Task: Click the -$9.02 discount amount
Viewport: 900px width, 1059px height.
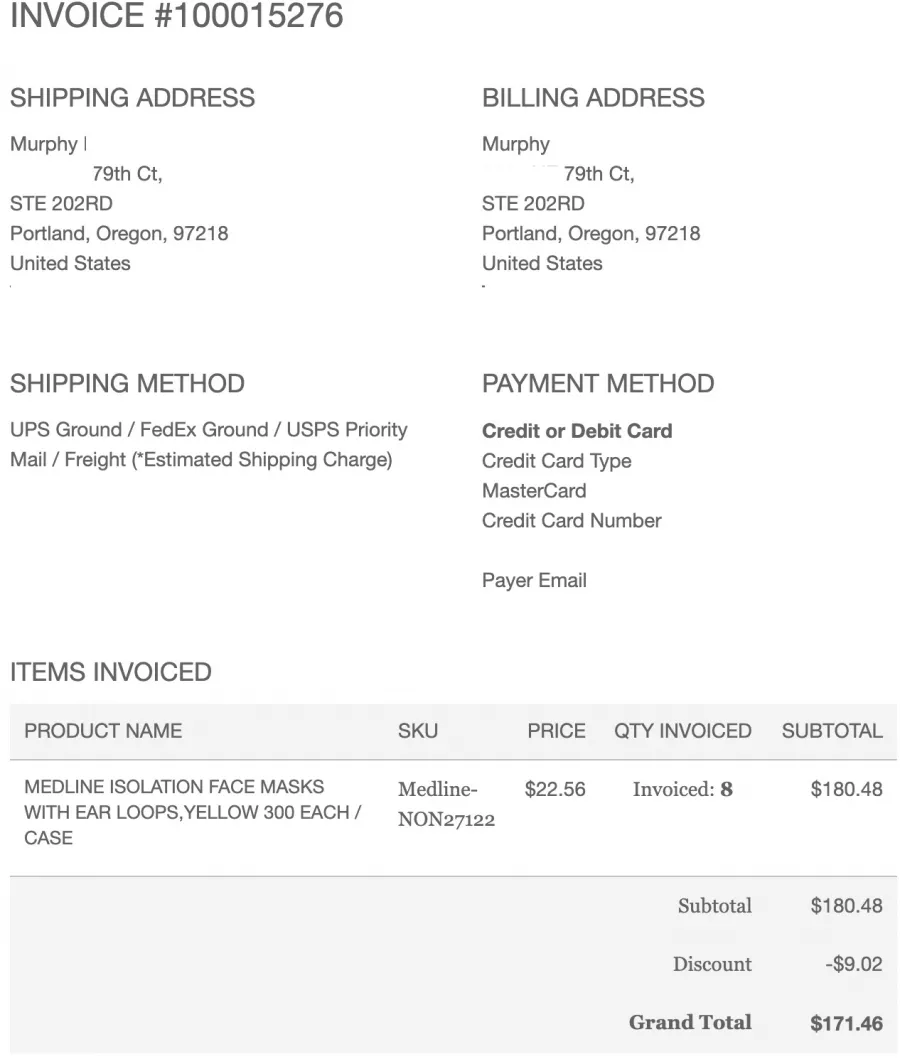Action: coord(857,965)
